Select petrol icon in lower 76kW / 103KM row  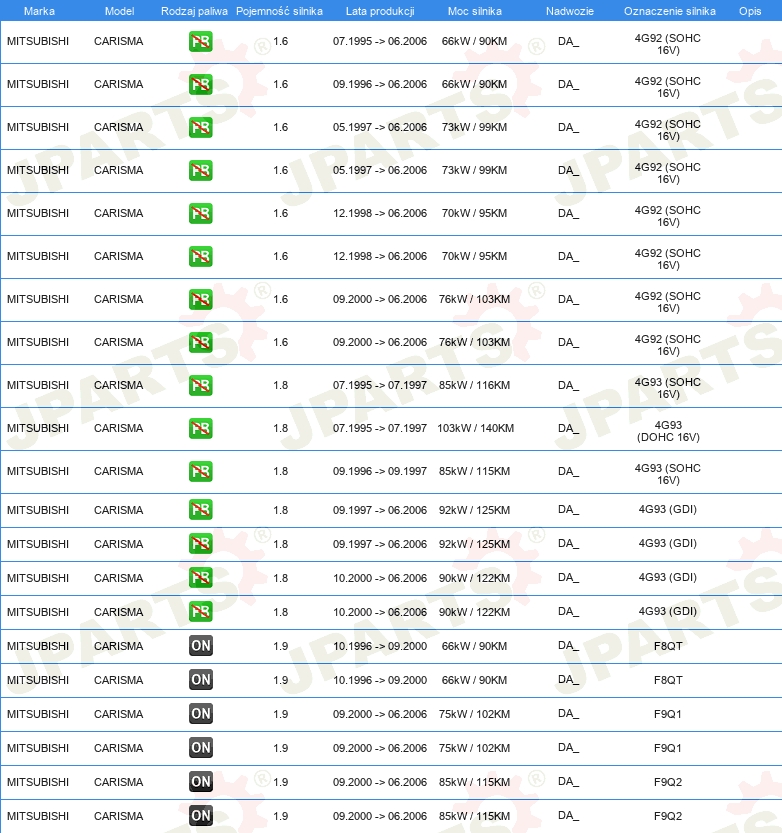click(201, 343)
